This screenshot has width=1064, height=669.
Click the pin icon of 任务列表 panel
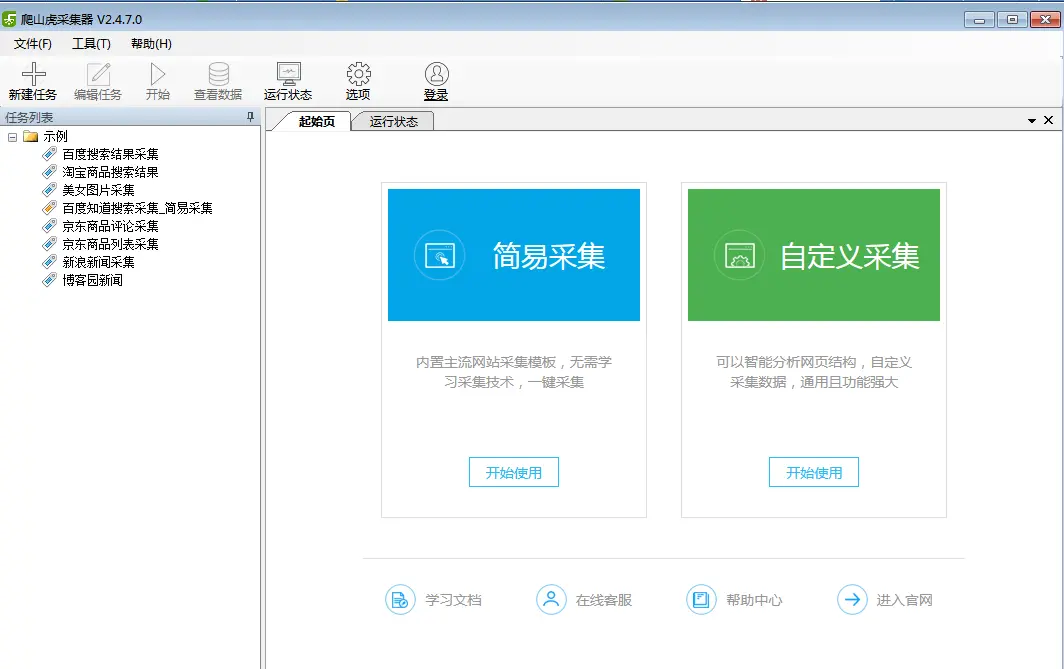point(250,117)
